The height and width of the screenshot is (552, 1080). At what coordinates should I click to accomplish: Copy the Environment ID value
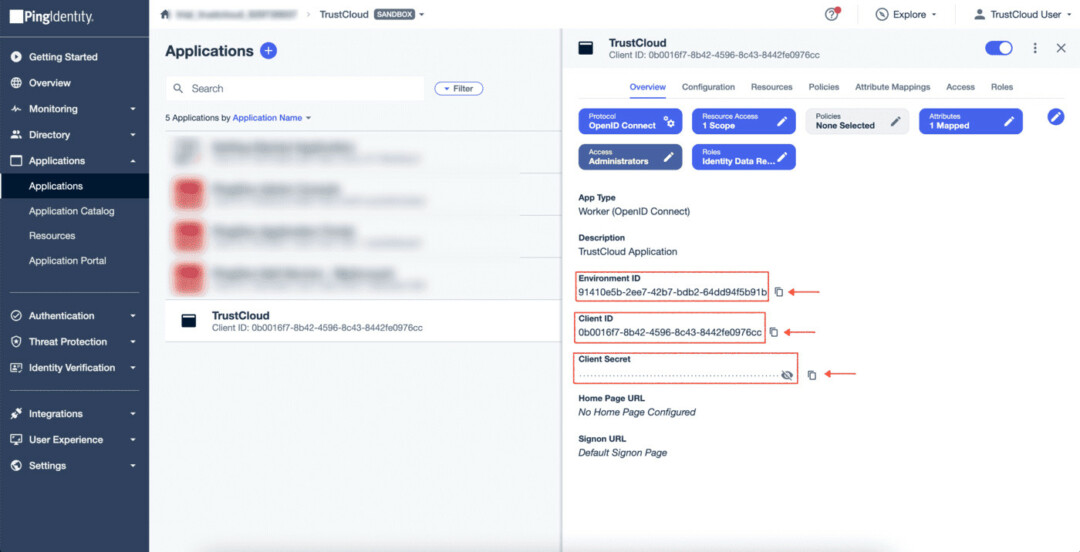[x=778, y=292]
